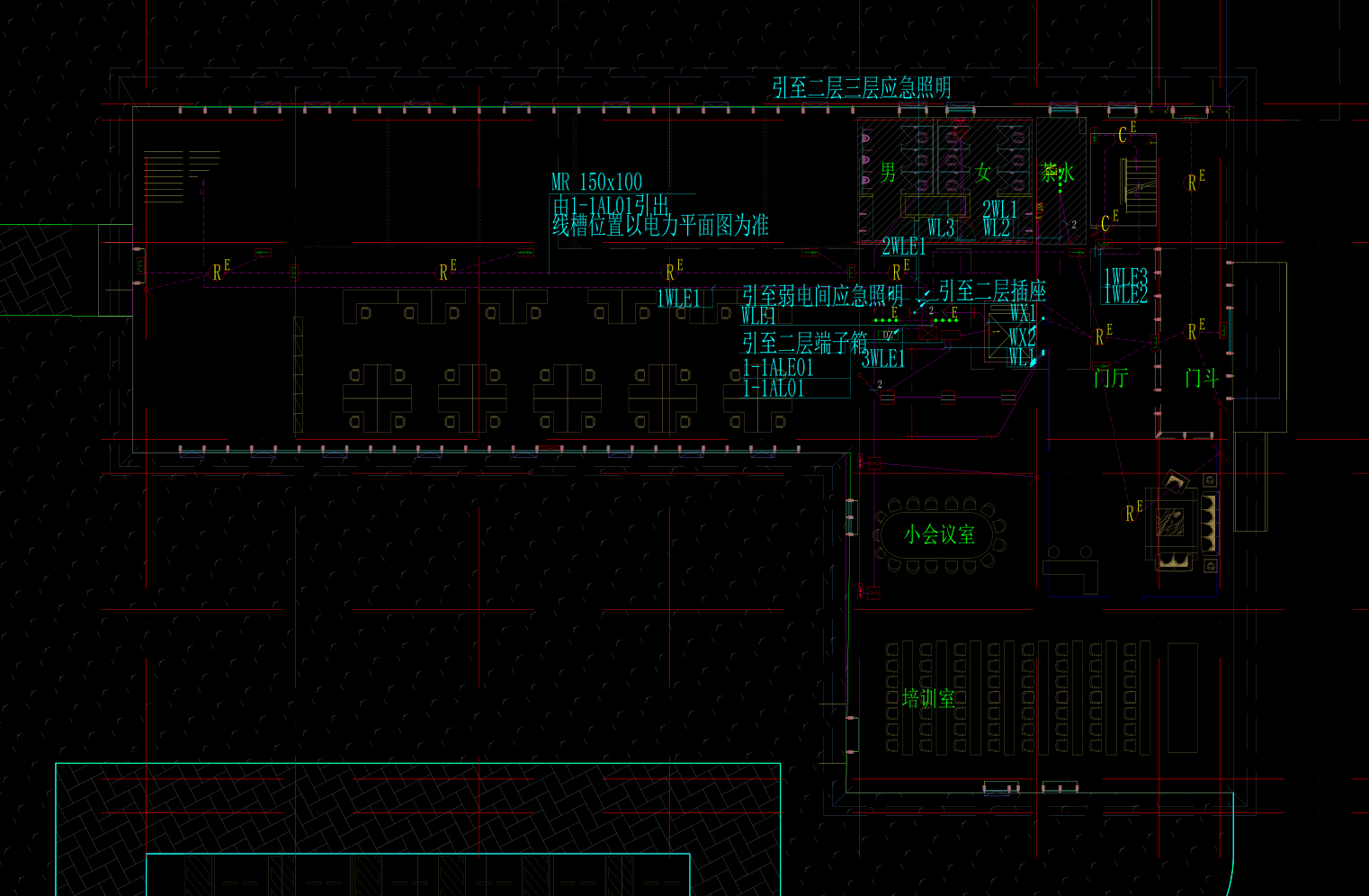Select the 2WLE1 circuit label
Screen dimensions: 1369x896
click(x=903, y=246)
